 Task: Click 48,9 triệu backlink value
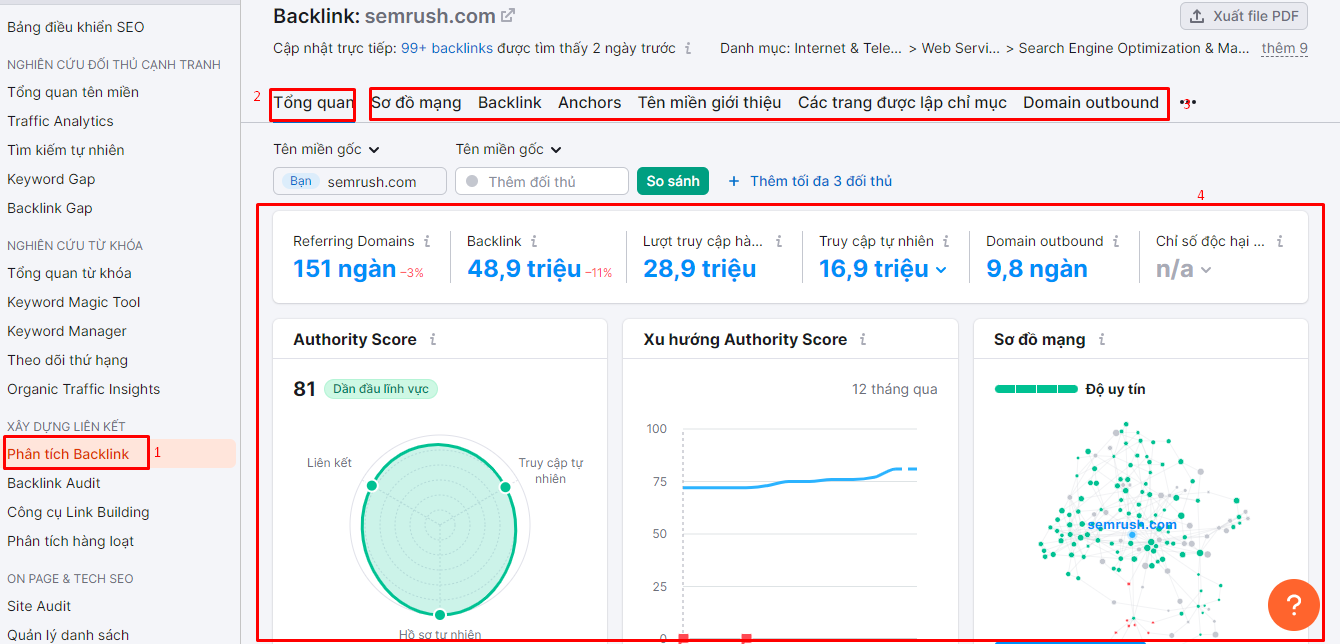524,269
